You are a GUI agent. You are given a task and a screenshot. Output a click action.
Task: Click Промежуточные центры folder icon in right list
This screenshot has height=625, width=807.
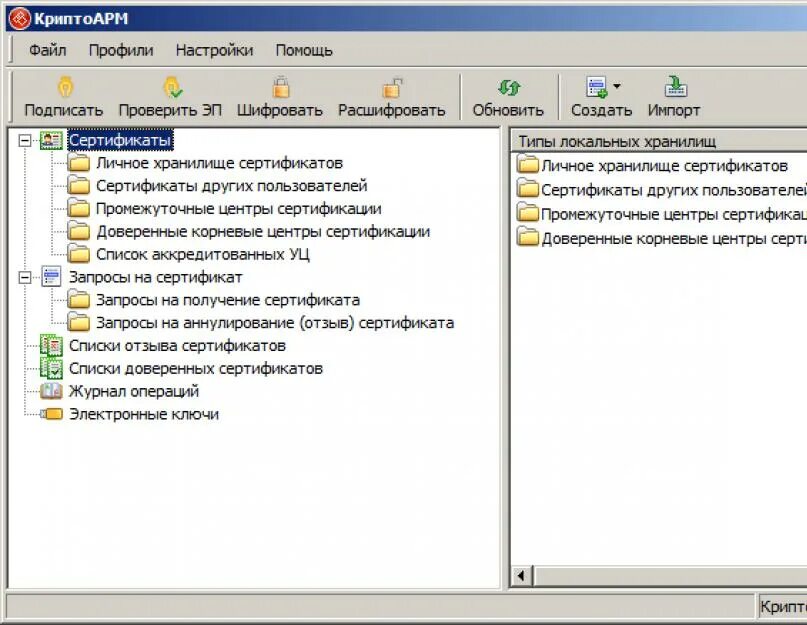[x=527, y=213]
